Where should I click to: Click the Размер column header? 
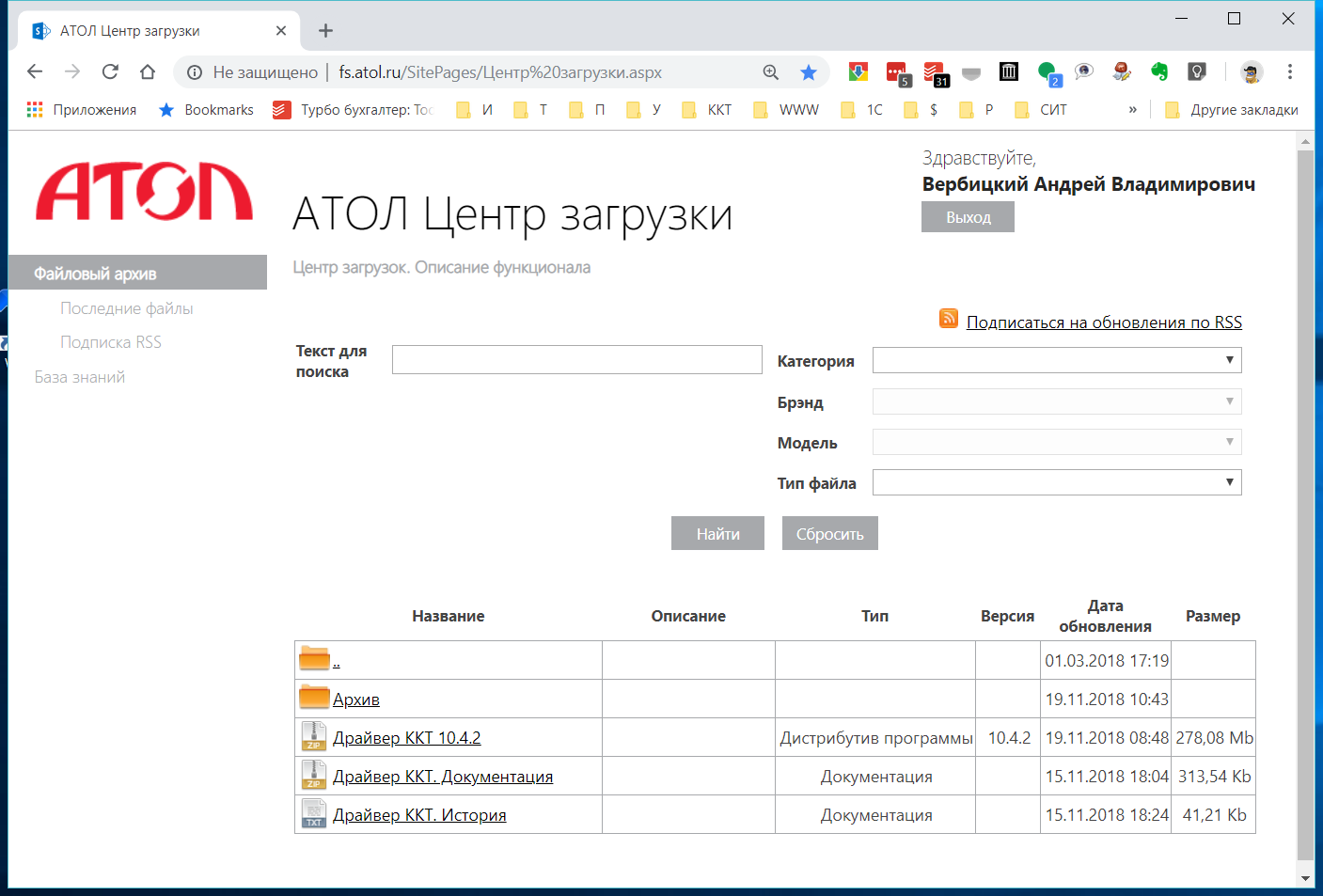(x=1213, y=616)
